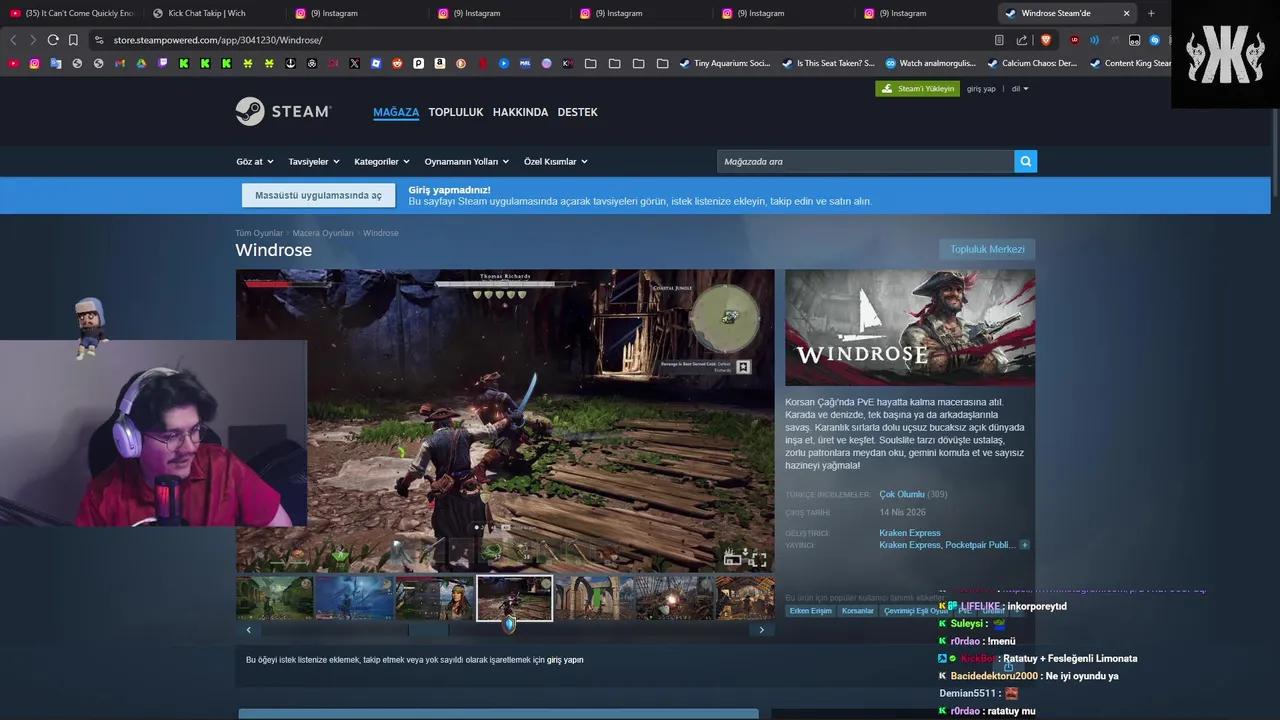The height and width of the screenshot is (720, 1280).
Task: Expand the publisher list plus icon
Action: (1024, 545)
